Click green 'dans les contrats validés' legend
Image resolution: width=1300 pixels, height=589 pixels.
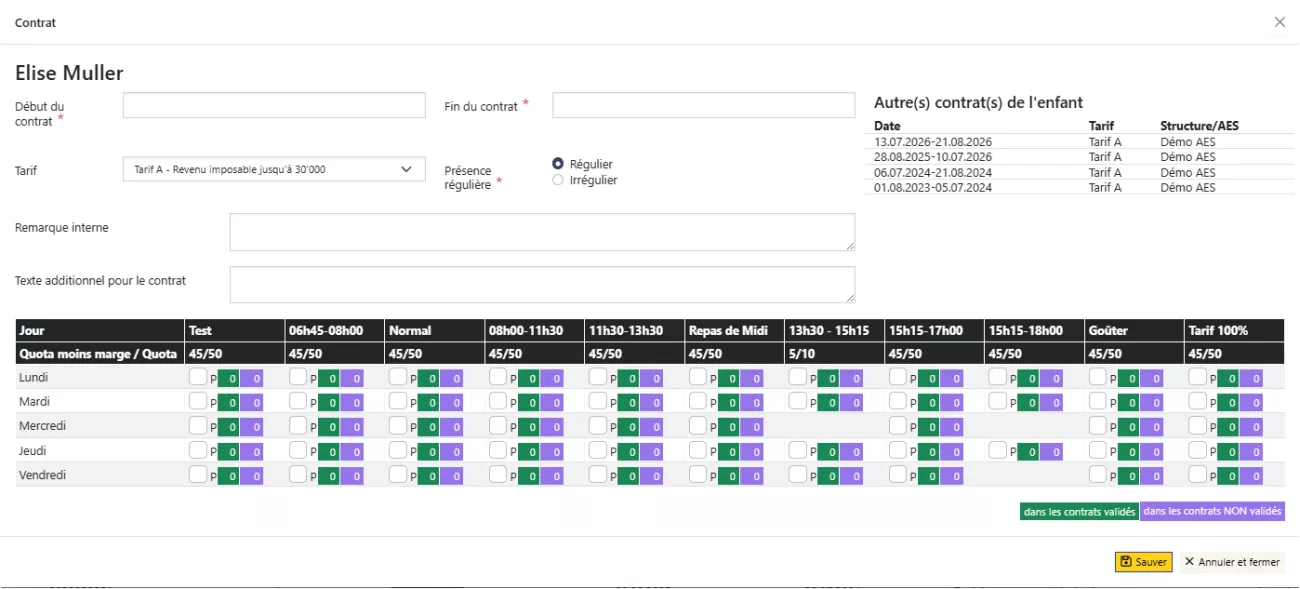[x=1079, y=512]
